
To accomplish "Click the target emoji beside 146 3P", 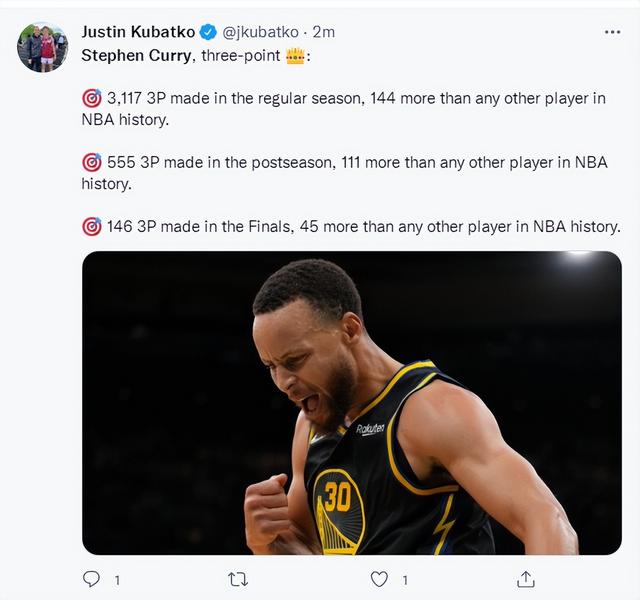I will click(x=91, y=227).
